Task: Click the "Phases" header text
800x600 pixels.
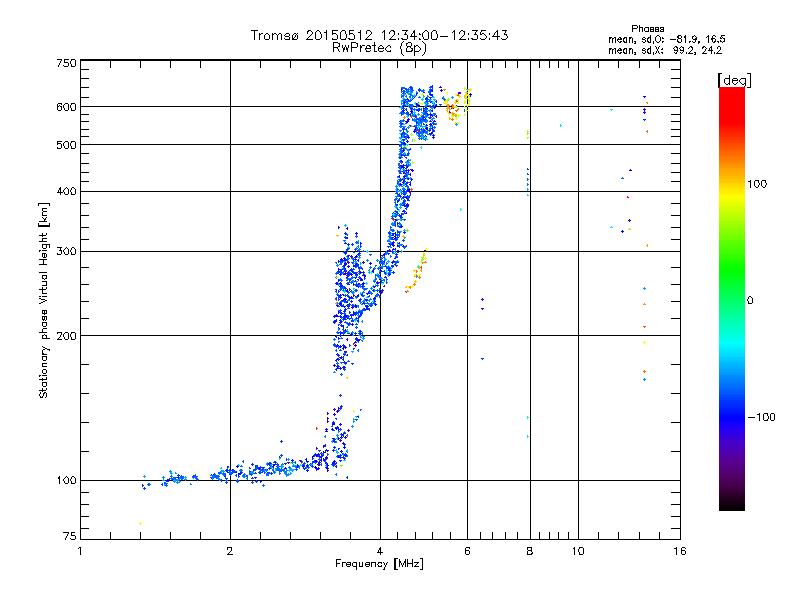Action: pyautogui.click(x=647, y=29)
